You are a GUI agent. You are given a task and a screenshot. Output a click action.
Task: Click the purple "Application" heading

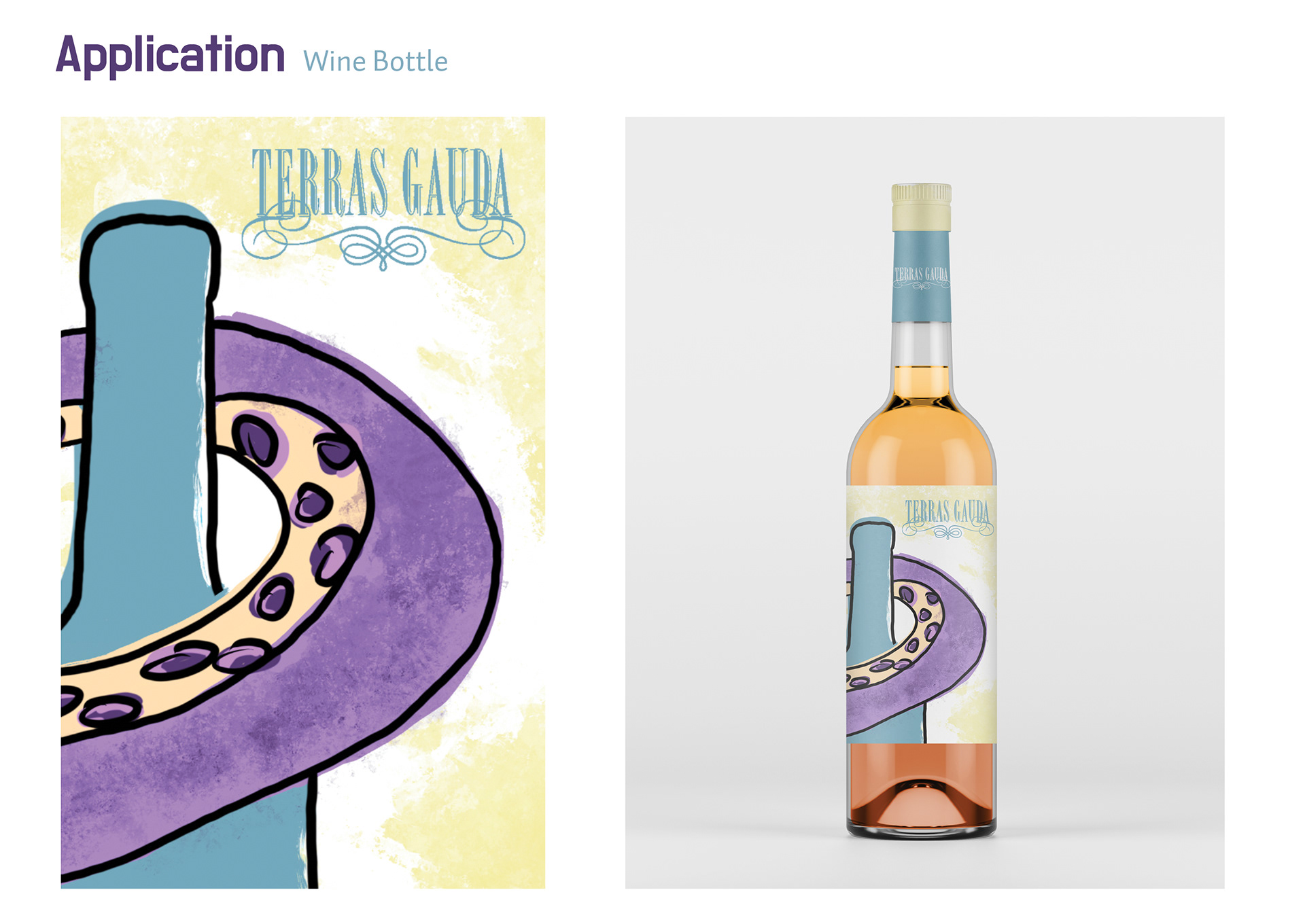[x=170, y=56]
